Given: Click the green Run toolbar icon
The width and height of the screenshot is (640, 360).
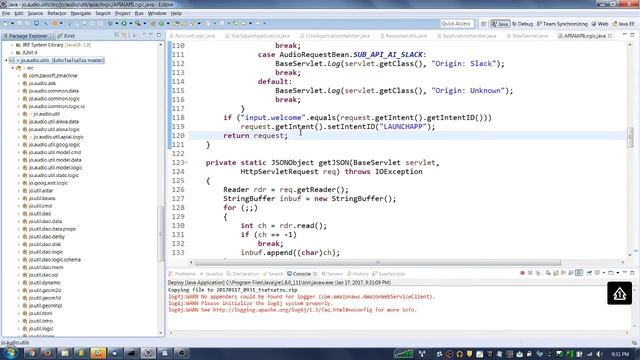Looking at the screenshot, I should pos(124,24).
